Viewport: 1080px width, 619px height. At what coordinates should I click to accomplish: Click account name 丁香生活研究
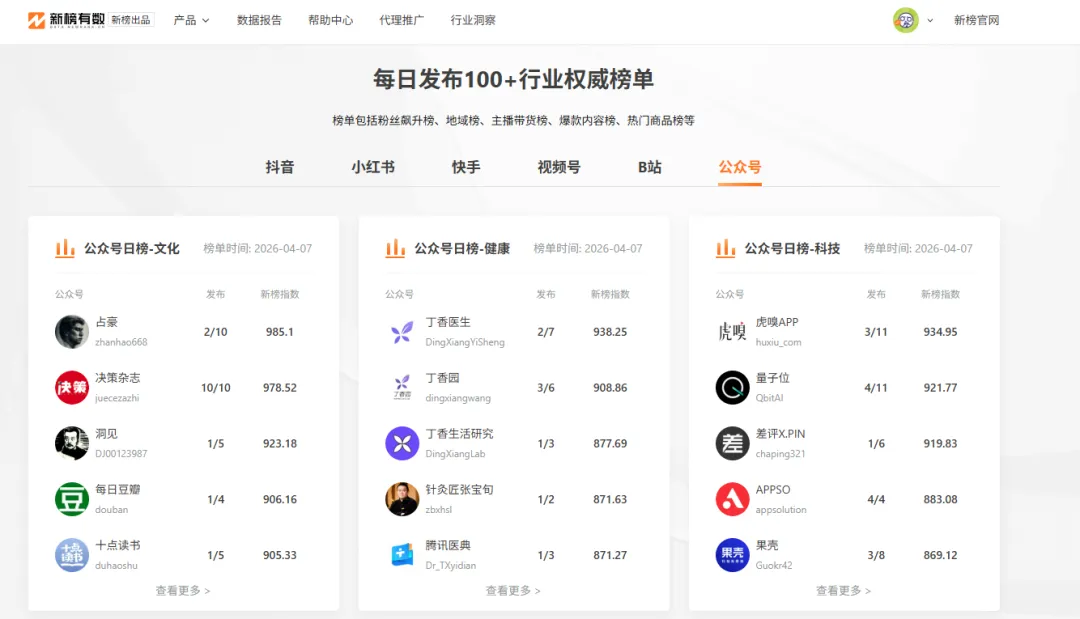(459, 434)
